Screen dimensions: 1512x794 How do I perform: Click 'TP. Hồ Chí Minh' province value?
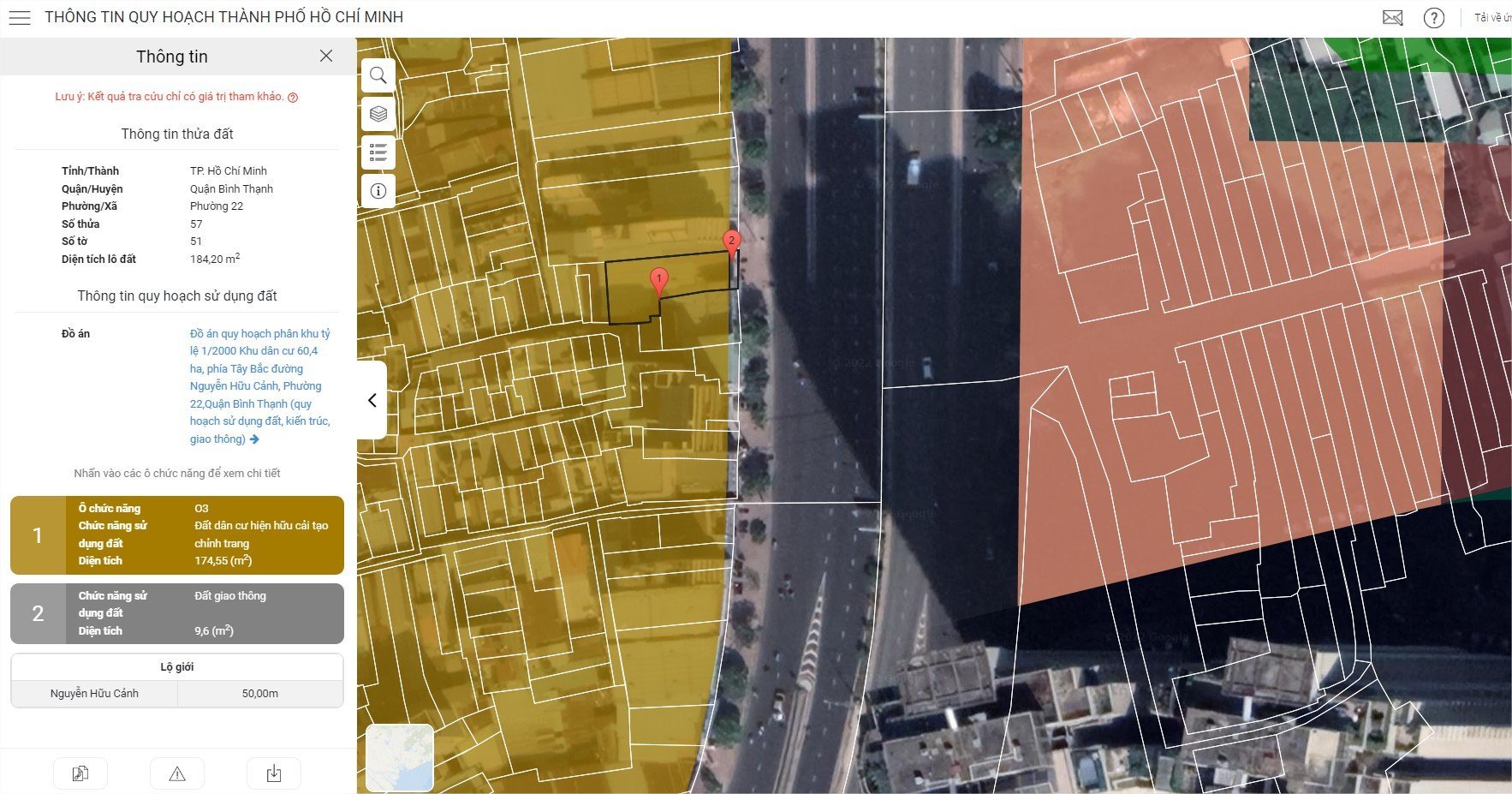pos(229,171)
